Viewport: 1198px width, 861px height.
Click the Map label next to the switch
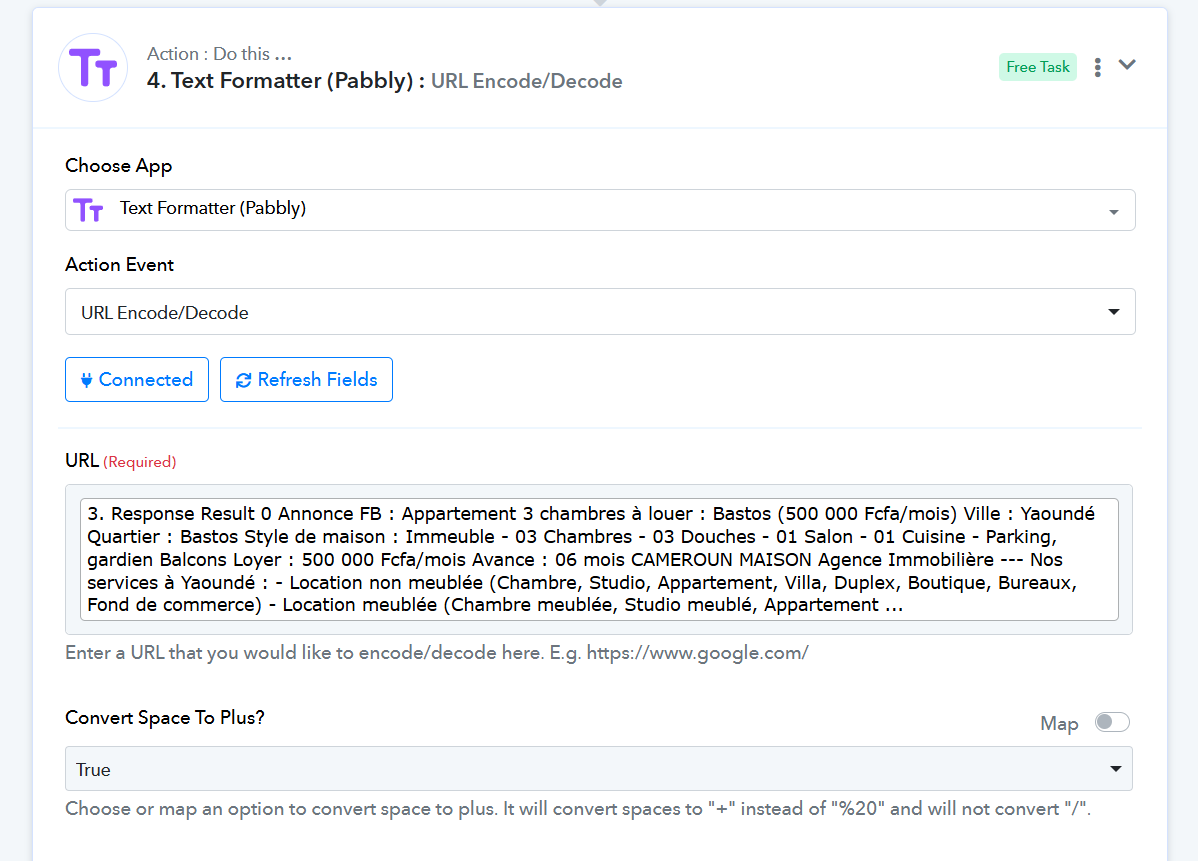tap(1059, 724)
